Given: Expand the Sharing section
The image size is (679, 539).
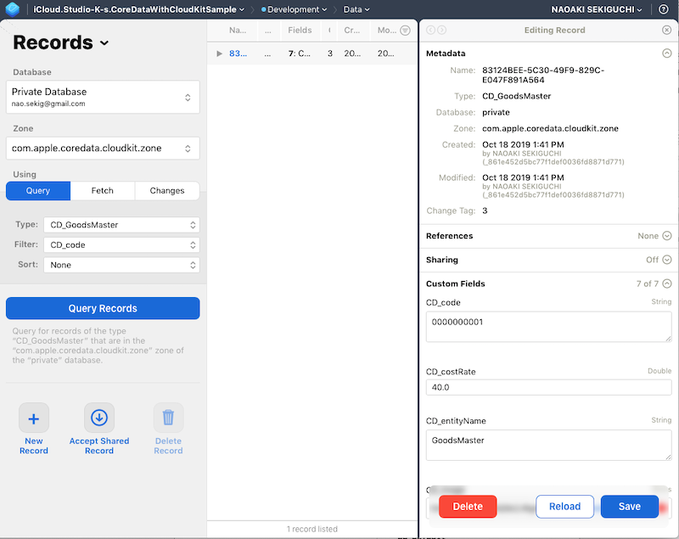Looking at the screenshot, I should [667, 260].
